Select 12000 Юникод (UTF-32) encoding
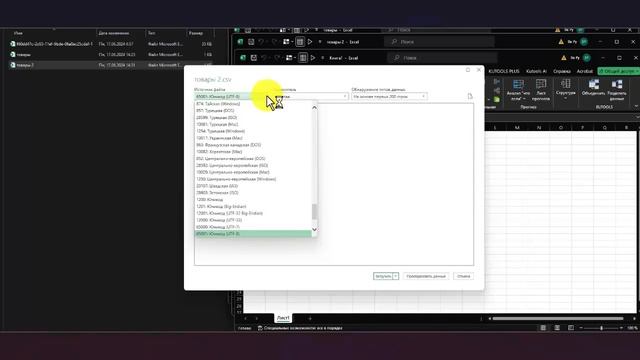The width and height of the screenshot is (640, 360). point(253,220)
